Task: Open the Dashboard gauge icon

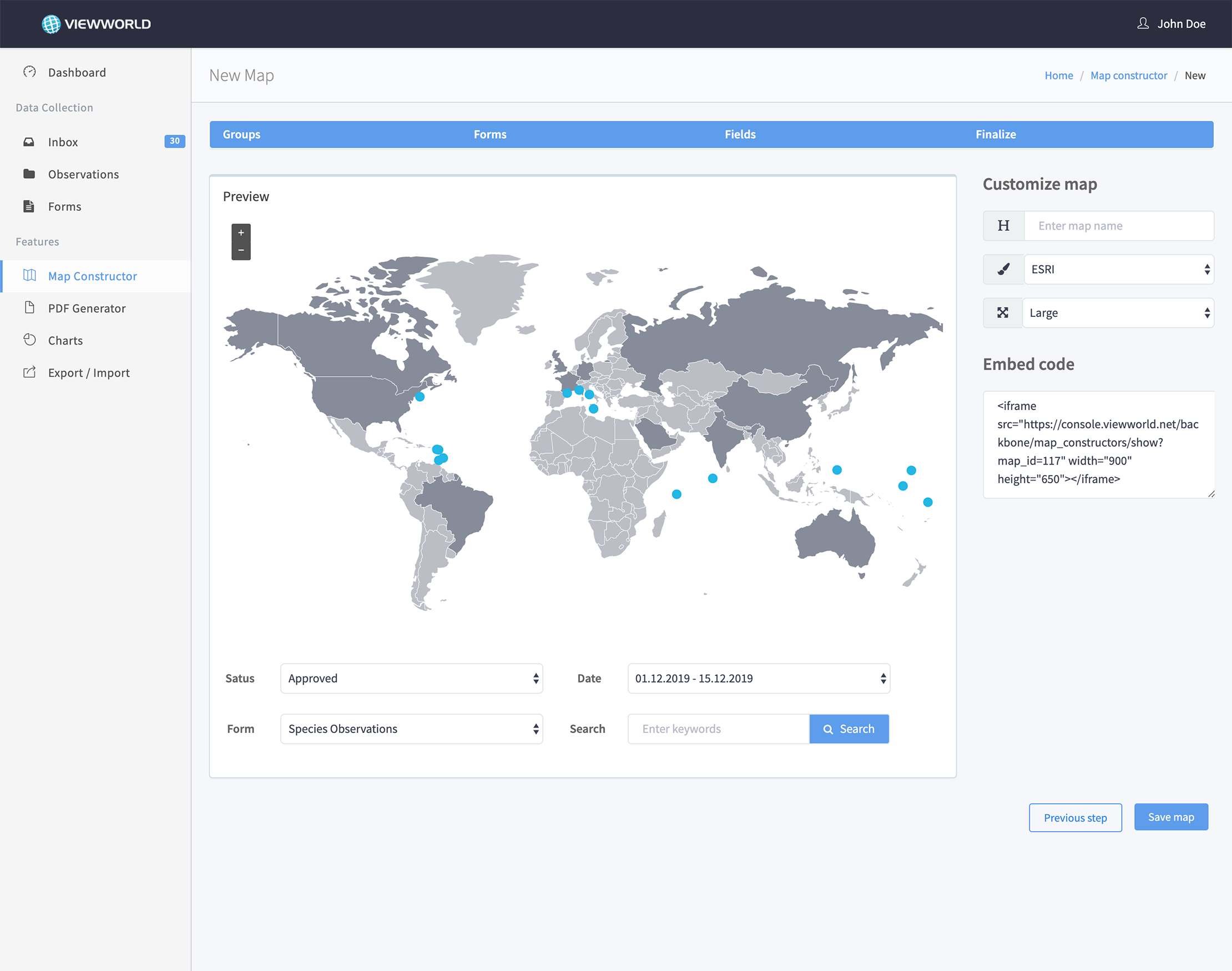Action: tap(29, 72)
